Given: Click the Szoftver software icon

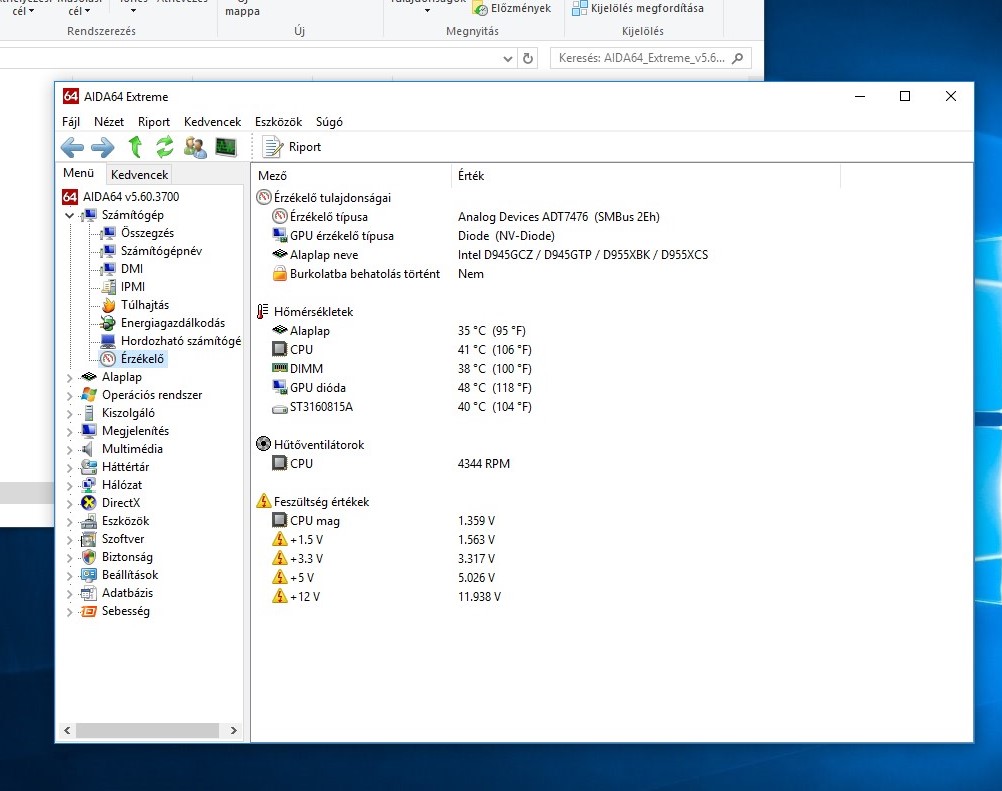Looking at the screenshot, I should (x=89, y=539).
